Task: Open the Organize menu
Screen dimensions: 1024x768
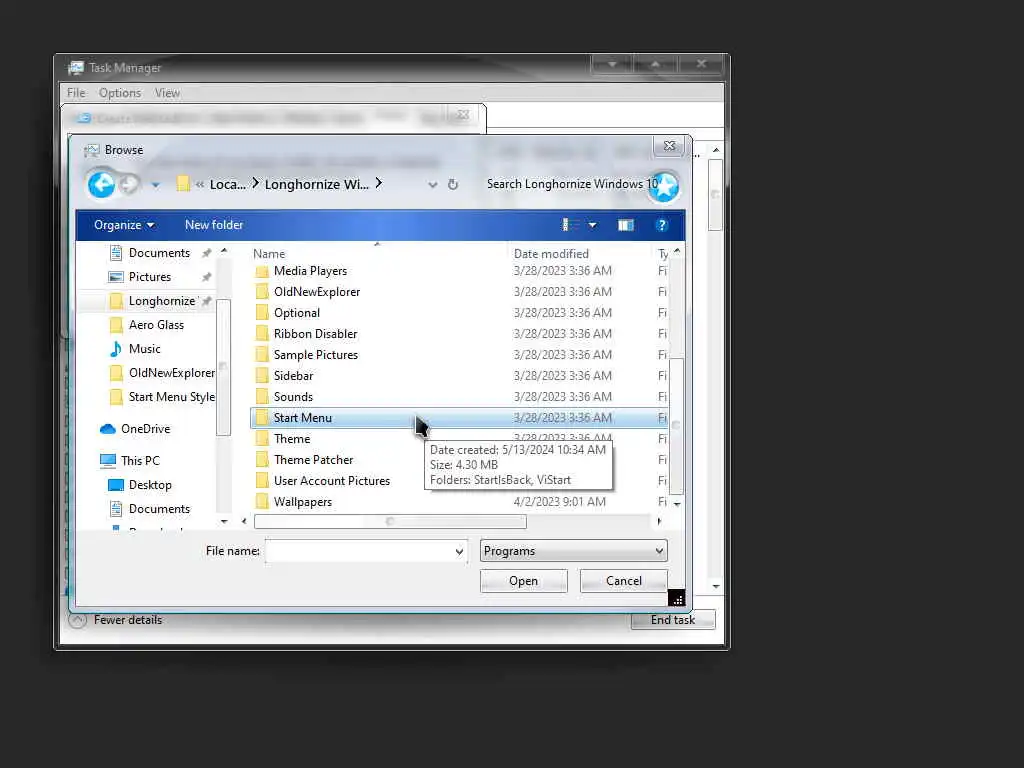Action: point(124,225)
